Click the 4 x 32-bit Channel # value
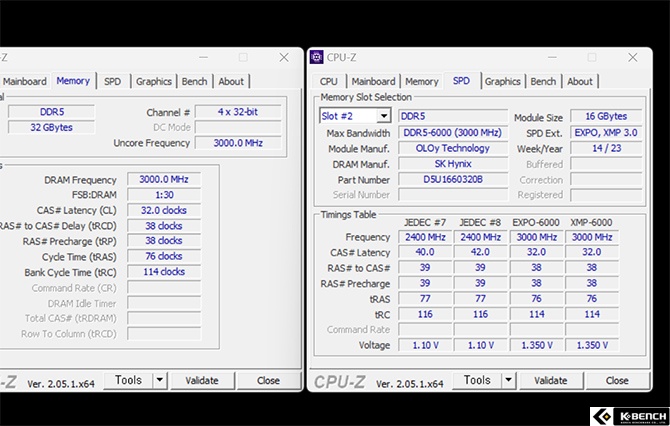This screenshot has height=426, width=670. pyautogui.click(x=238, y=112)
